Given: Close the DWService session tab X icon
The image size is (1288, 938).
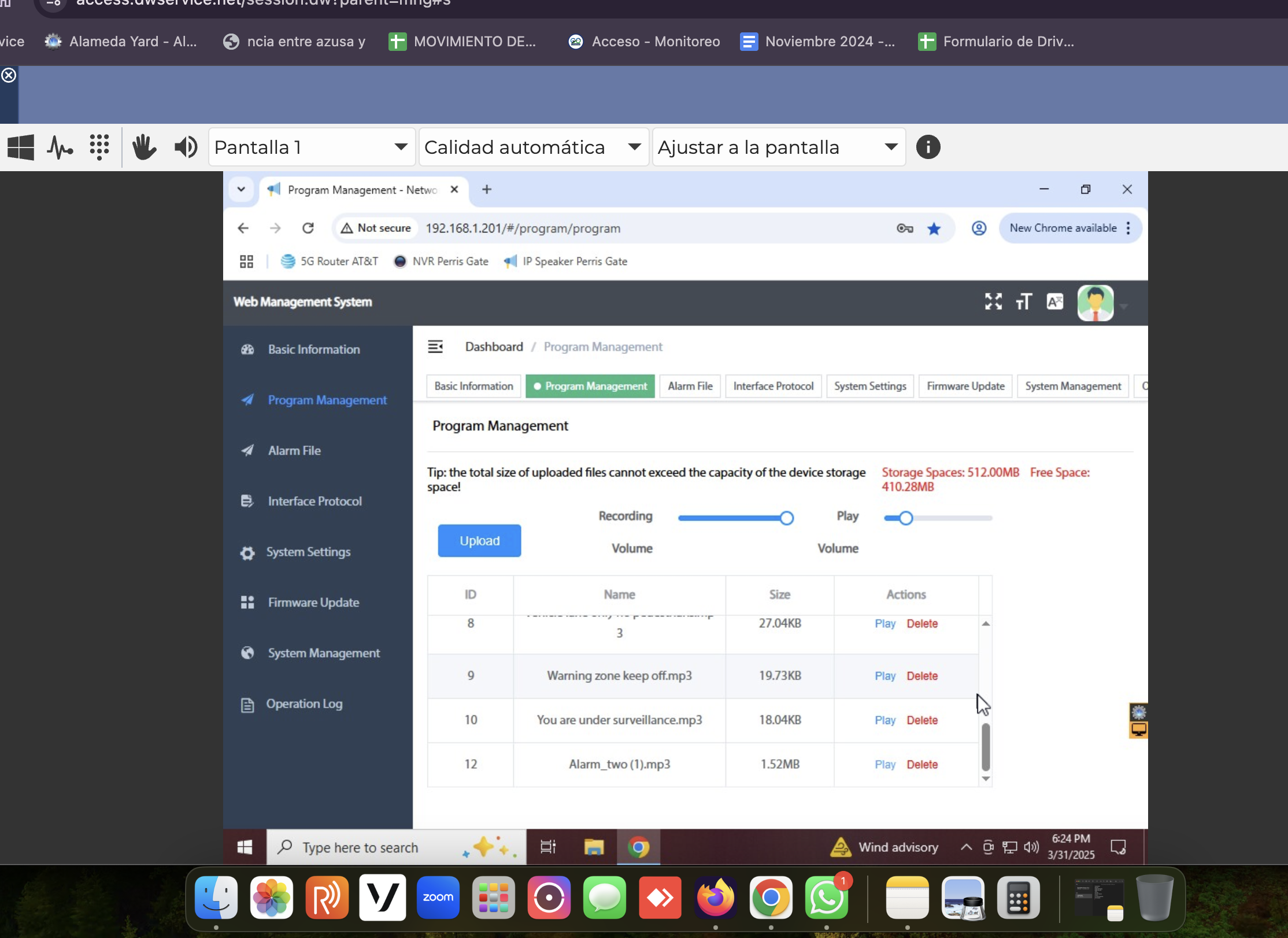Looking at the screenshot, I should pyautogui.click(x=9, y=75).
